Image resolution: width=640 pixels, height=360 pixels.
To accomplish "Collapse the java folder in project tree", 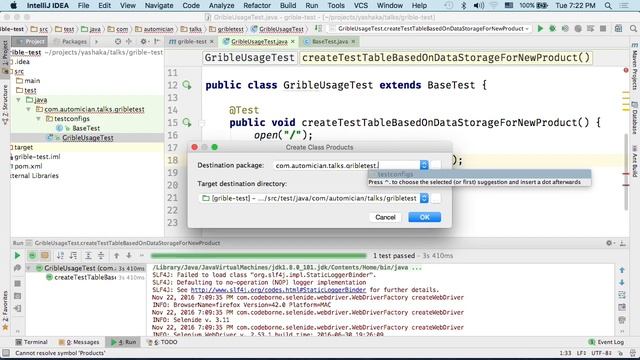I will [x=18, y=100].
